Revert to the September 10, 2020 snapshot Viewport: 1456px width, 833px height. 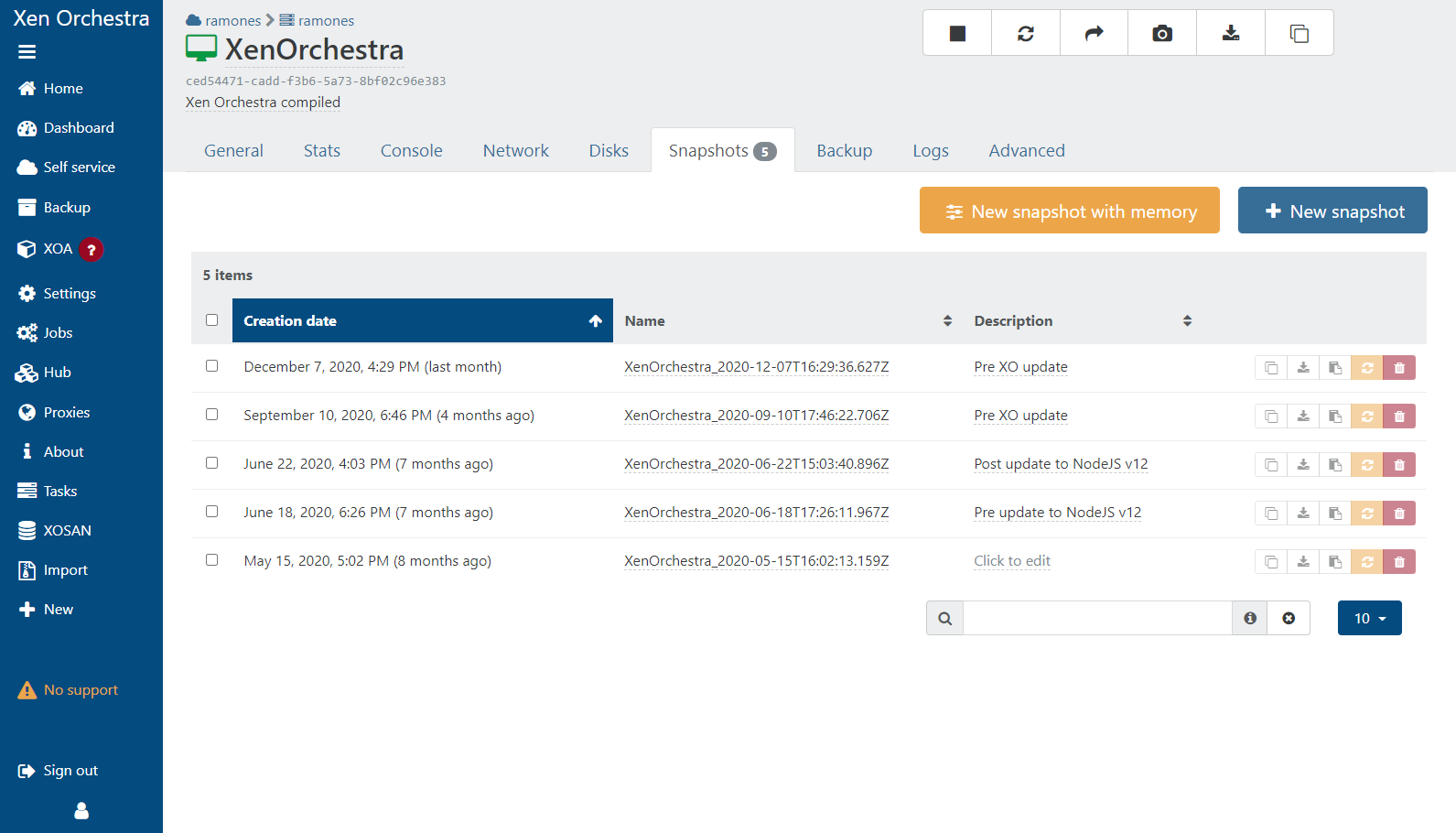coord(1367,416)
